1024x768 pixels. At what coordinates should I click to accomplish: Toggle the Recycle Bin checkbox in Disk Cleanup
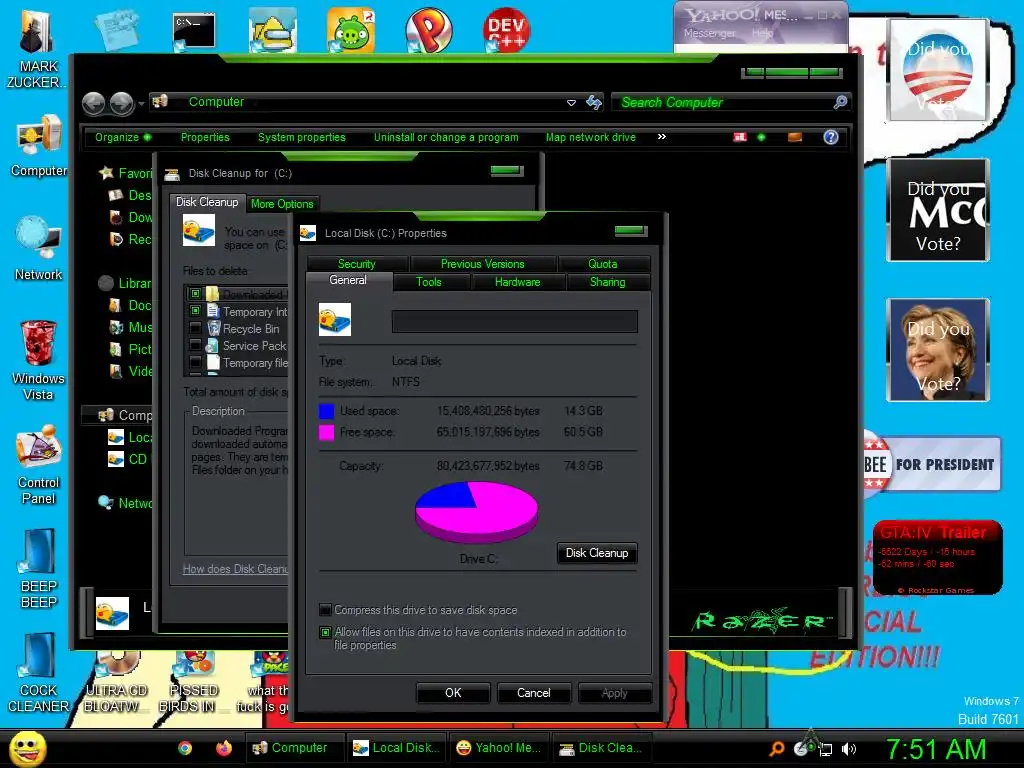(x=195, y=328)
